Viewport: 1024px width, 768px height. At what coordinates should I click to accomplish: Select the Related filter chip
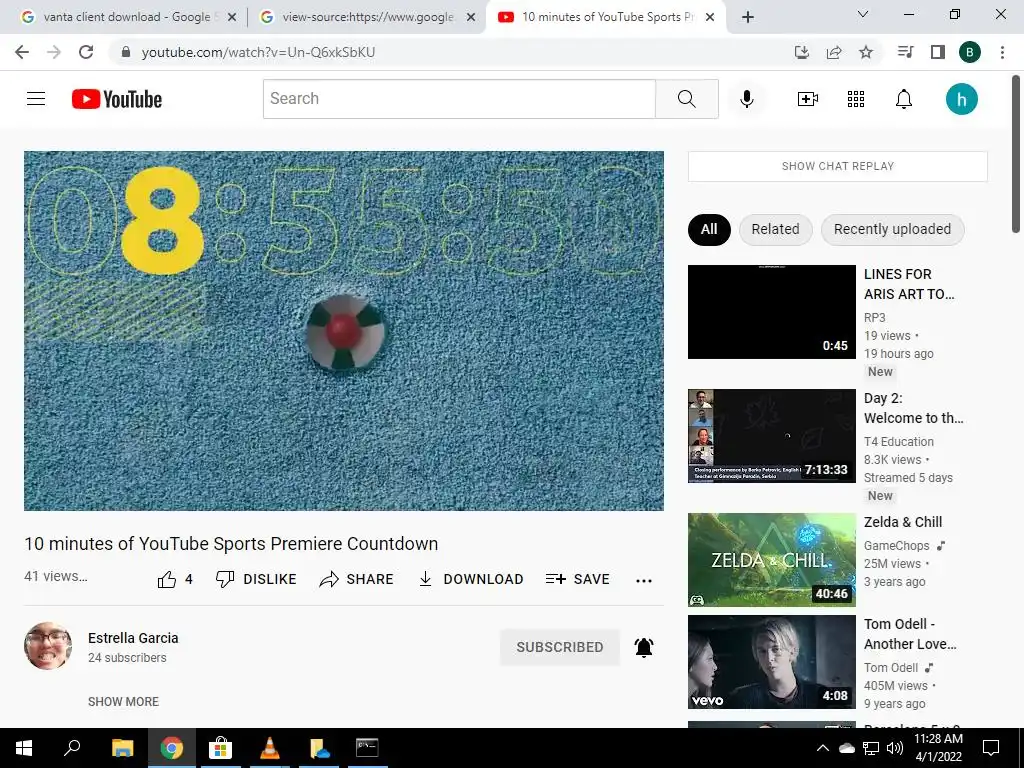(x=775, y=230)
